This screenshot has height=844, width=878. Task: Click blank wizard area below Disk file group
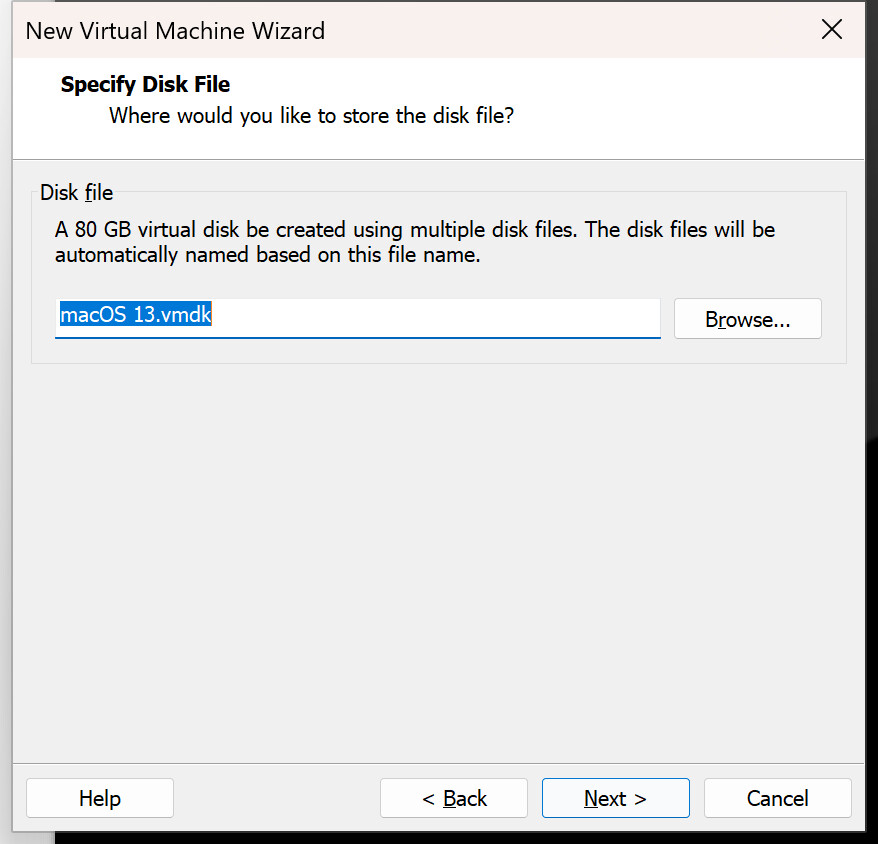(x=438, y=560)
